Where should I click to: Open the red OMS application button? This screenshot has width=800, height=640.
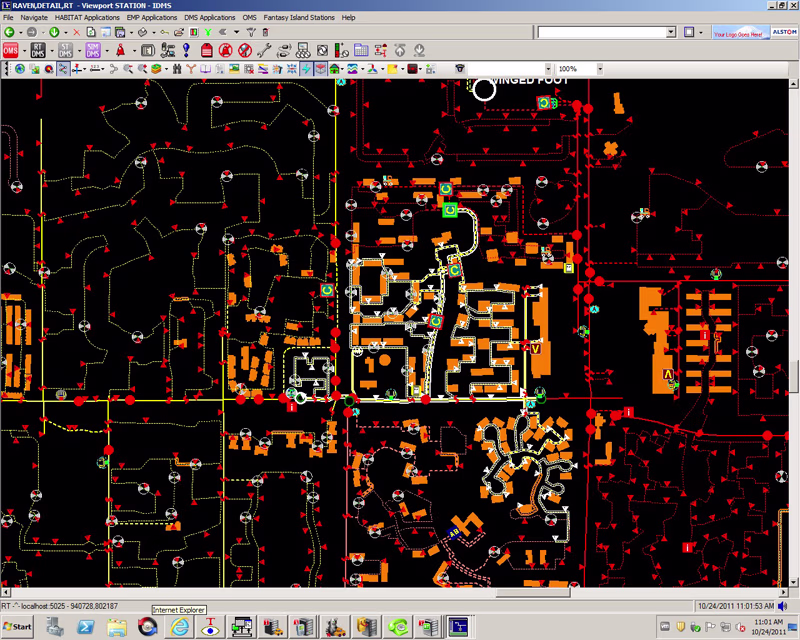coord(10,51)
